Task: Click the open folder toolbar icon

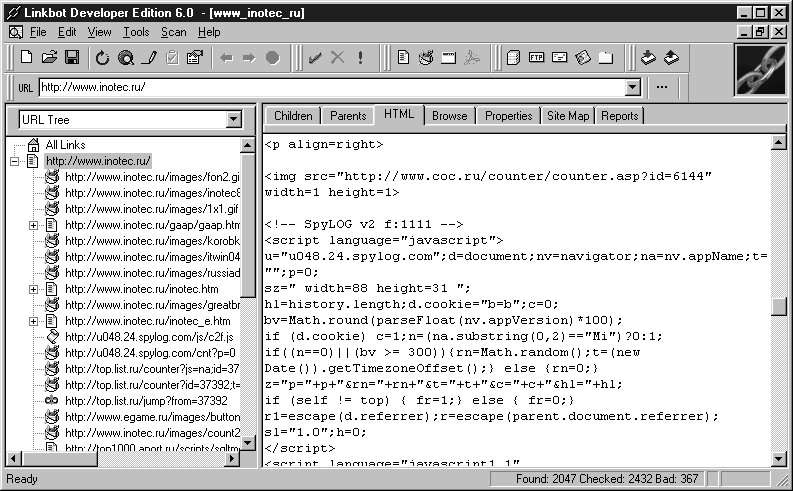Action: (49, 58)
